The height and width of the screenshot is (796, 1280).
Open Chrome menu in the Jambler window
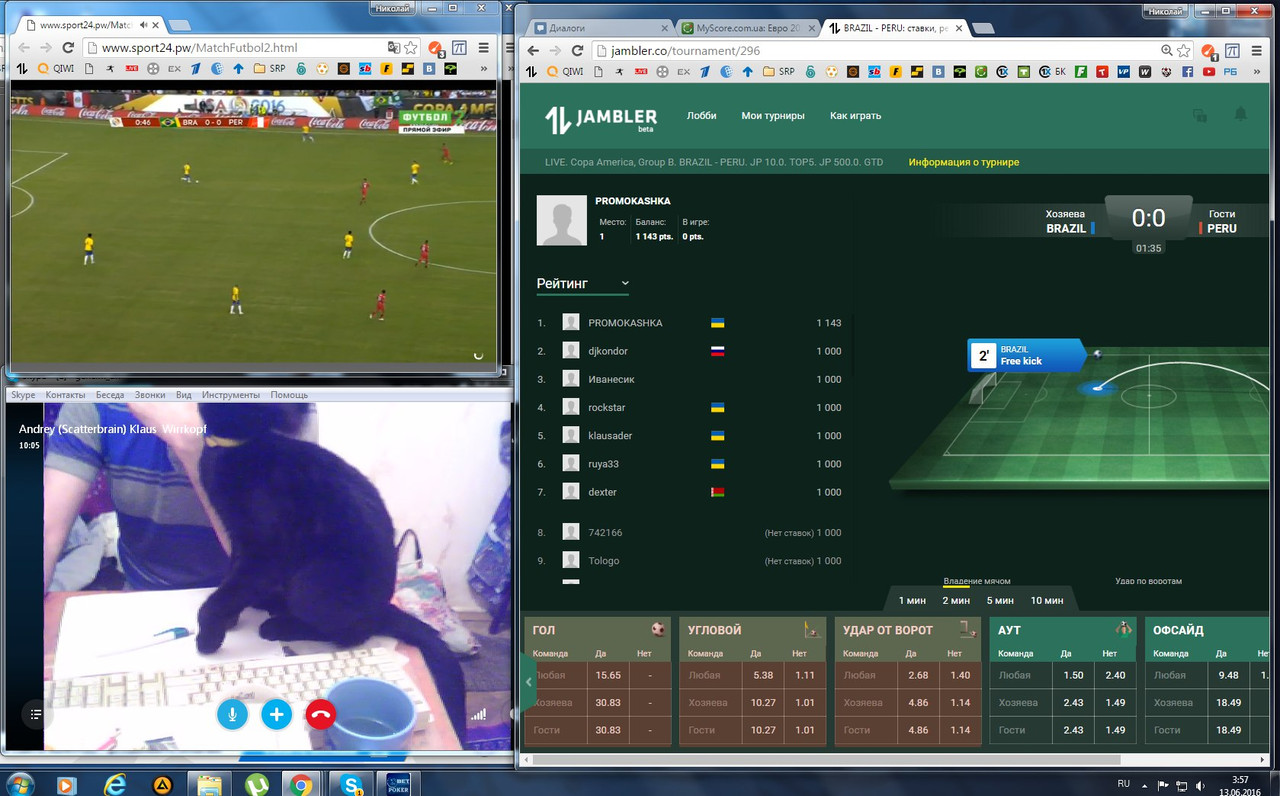pos(1258,50)
